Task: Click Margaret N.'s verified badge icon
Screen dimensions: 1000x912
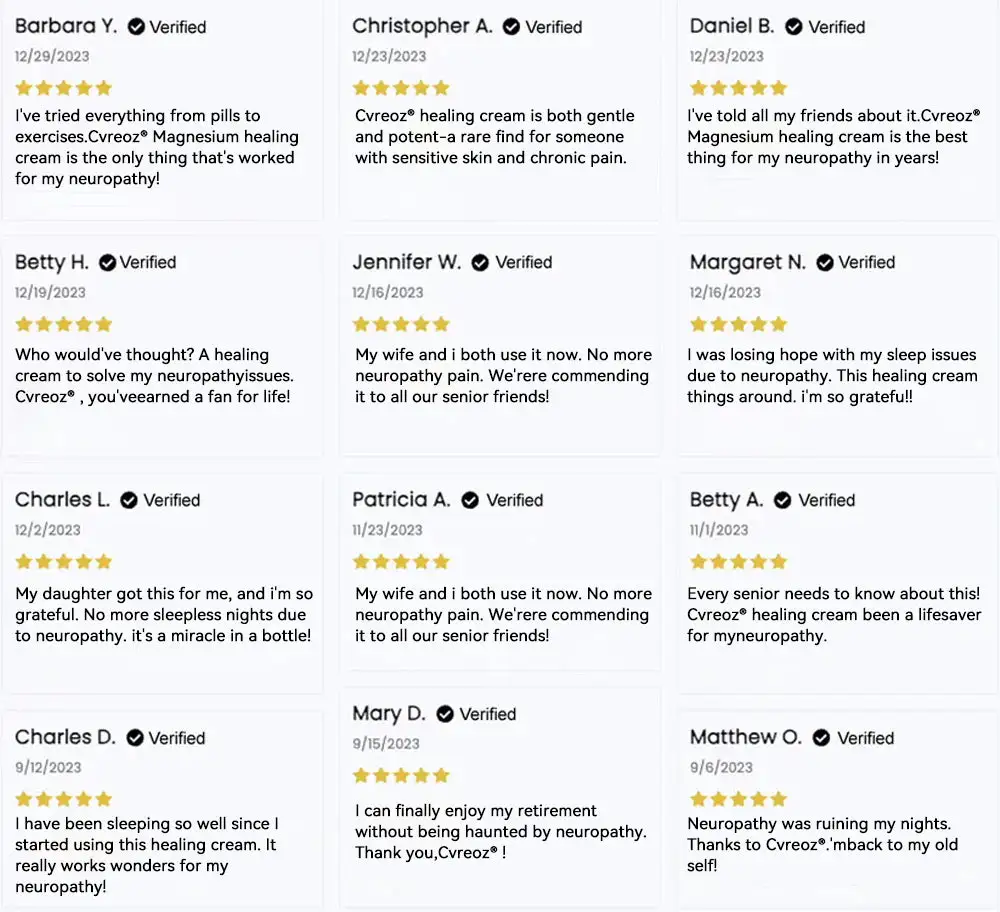Action: click(x=825, y=263)
